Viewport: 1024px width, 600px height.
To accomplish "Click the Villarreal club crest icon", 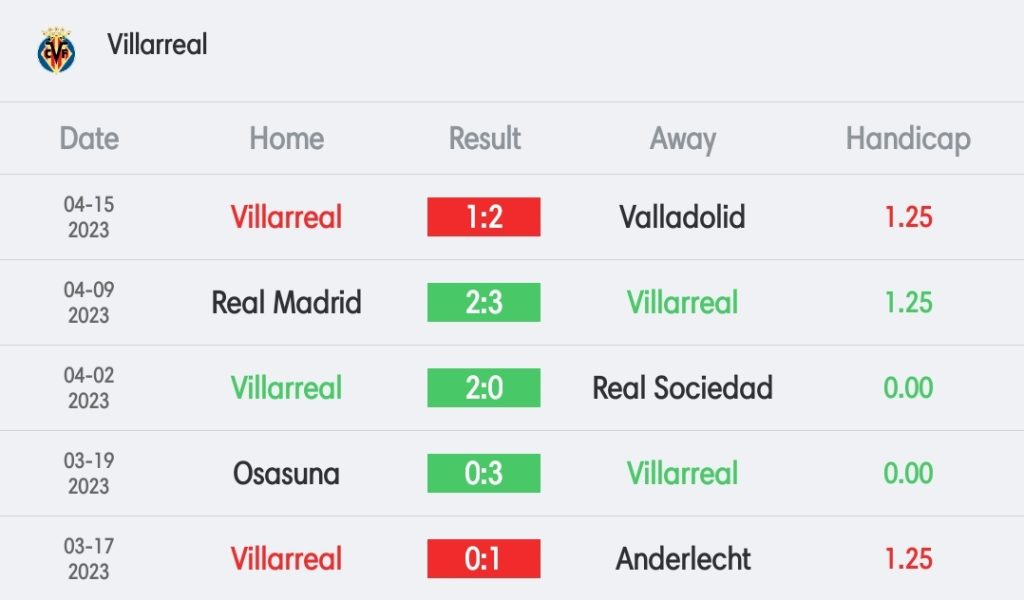I will pos(56,49).
